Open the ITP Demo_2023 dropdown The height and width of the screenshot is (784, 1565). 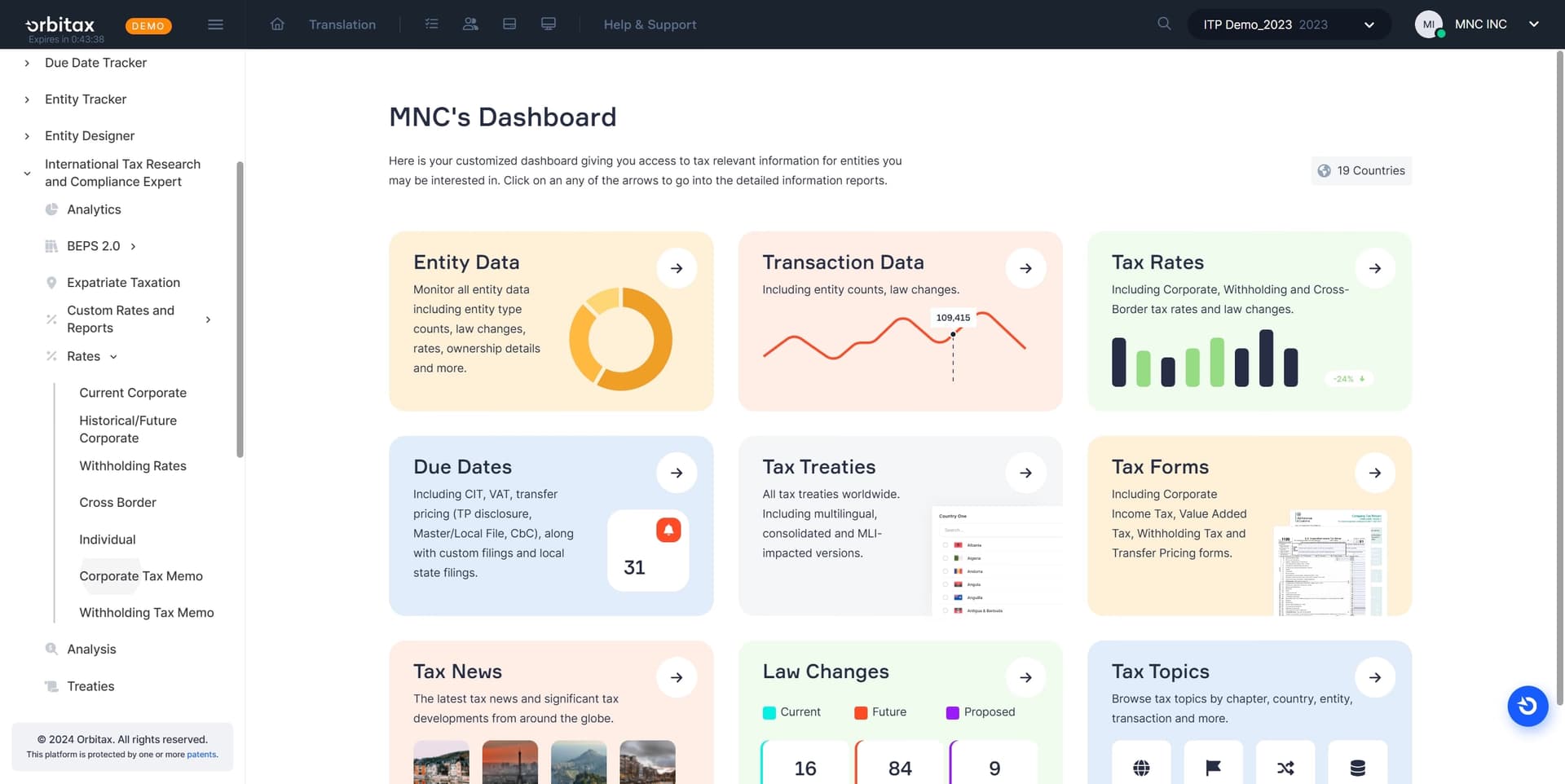(1288, 24)
